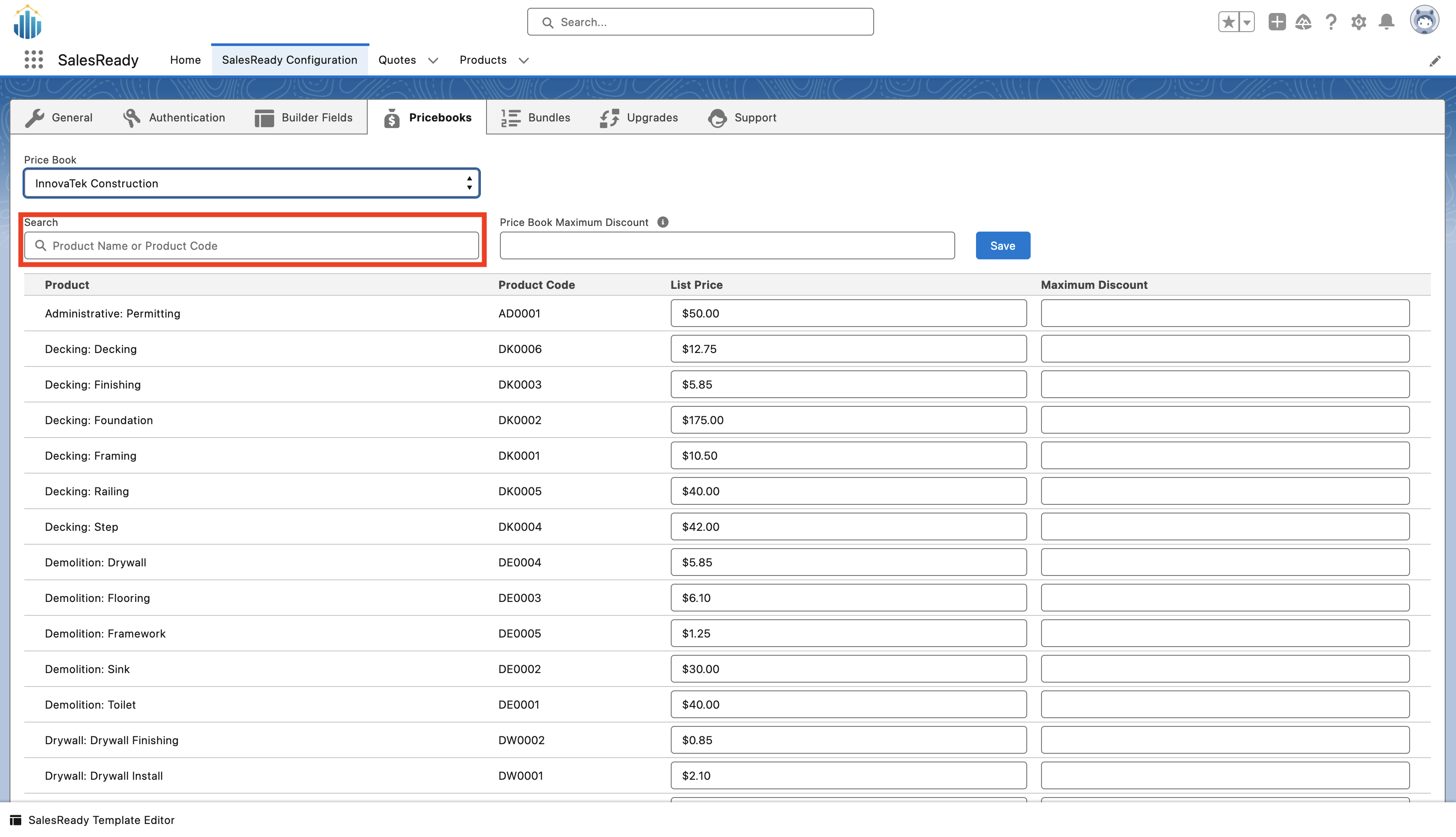Viewport: 1456px width, 837px height.
Task: Expand the Products tab dropdown chevron
Action: [523, 60]
